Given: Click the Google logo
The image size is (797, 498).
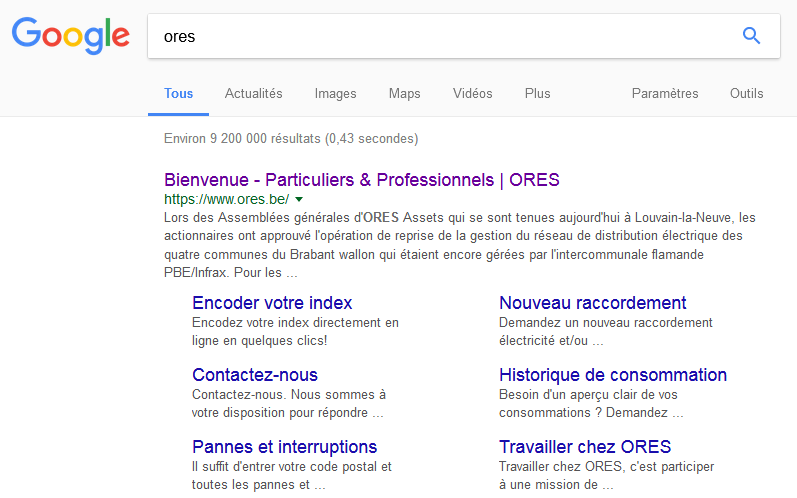Looking at the screenshot, I should (71, 36).
